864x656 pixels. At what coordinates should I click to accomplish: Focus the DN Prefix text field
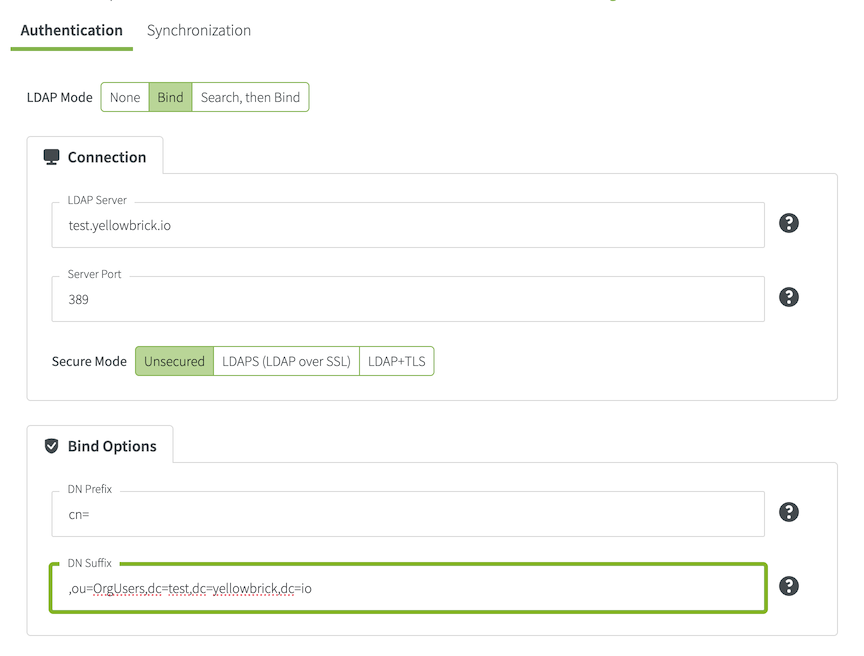[407, 514]
